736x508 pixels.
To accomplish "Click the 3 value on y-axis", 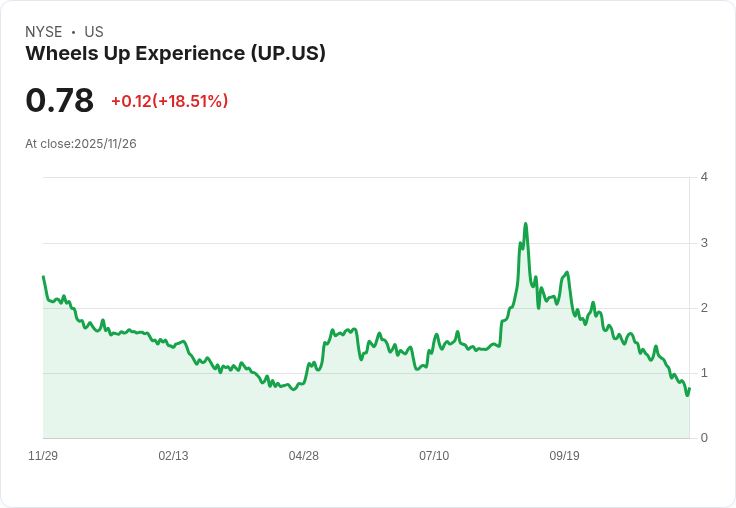I will [x=704, y=243].
